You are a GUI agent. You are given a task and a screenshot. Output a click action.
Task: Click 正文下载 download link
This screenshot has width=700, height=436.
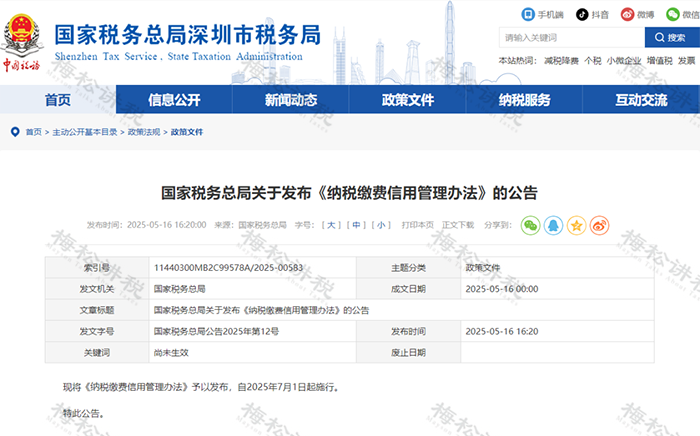(x=458, y=225)
